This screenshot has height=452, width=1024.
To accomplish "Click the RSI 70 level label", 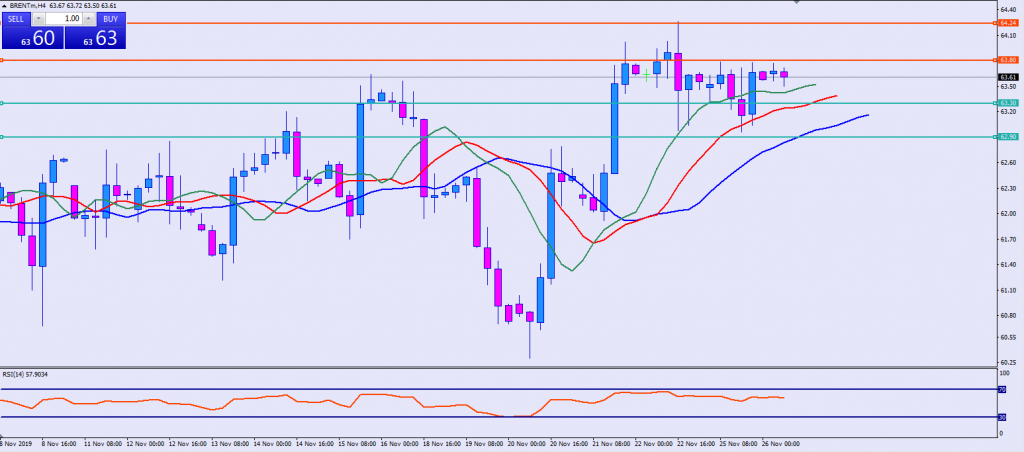I will tap(1002, 389).
